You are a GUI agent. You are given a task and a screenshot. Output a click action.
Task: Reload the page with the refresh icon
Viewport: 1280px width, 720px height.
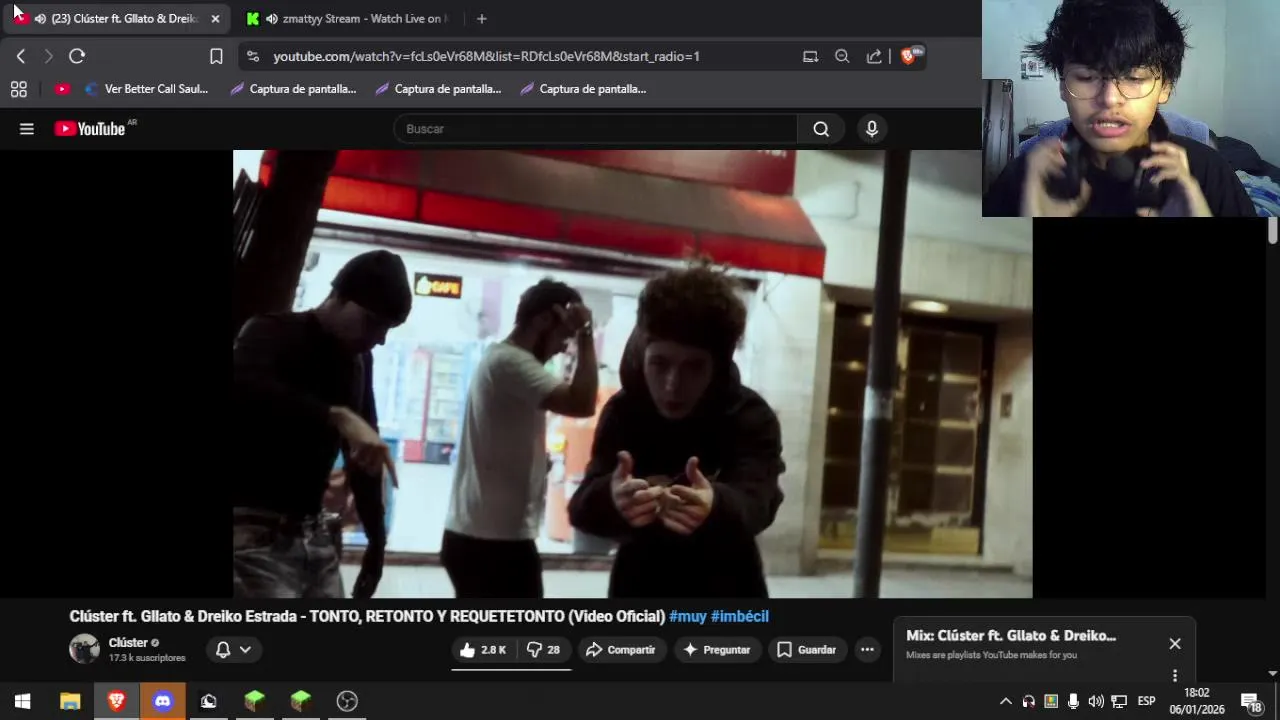point(77,57)
